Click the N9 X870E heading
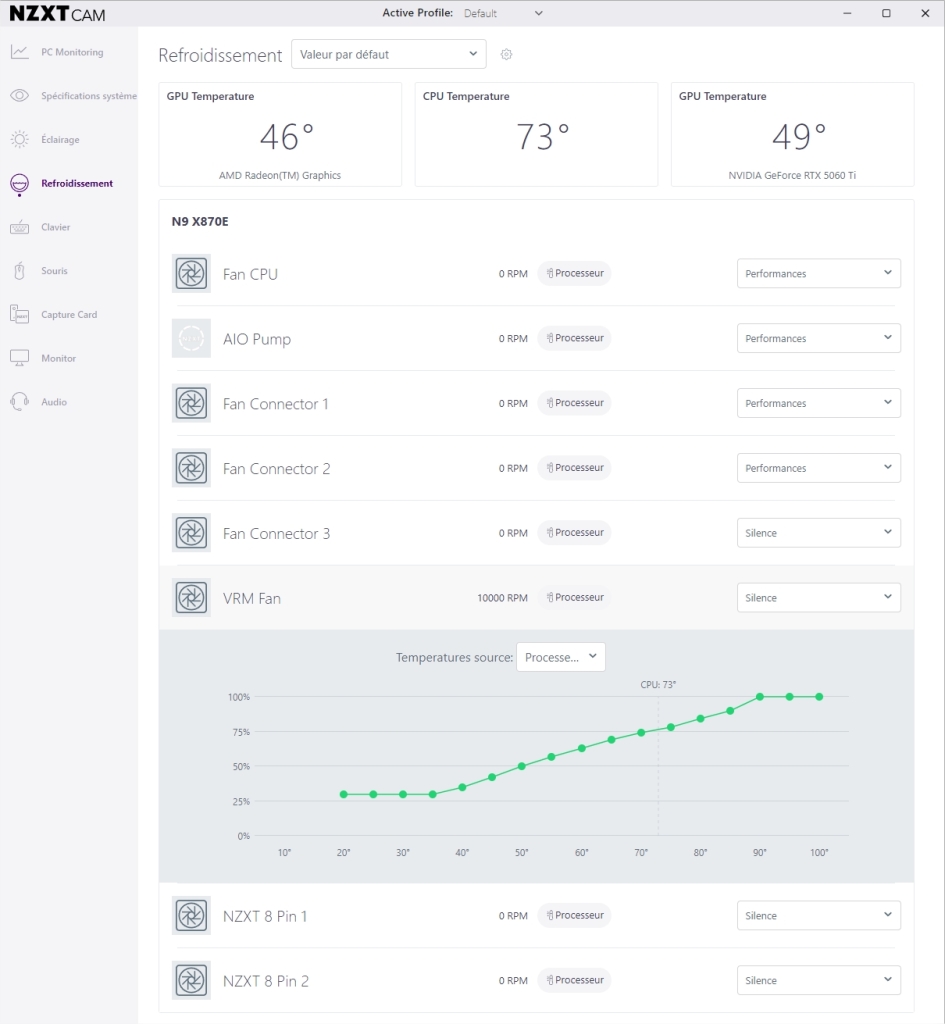This screenshot has height=1024, width=945. (200, 221)
